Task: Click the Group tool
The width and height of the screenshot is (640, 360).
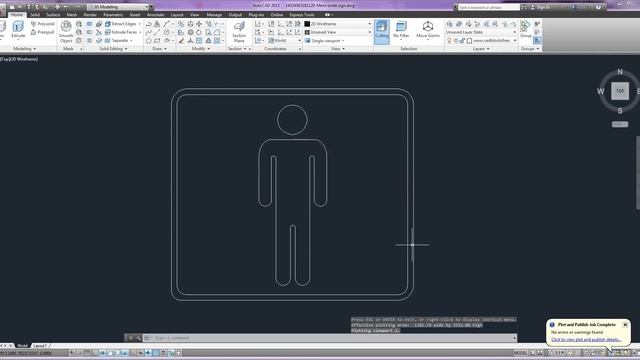Action: point(525,30)
